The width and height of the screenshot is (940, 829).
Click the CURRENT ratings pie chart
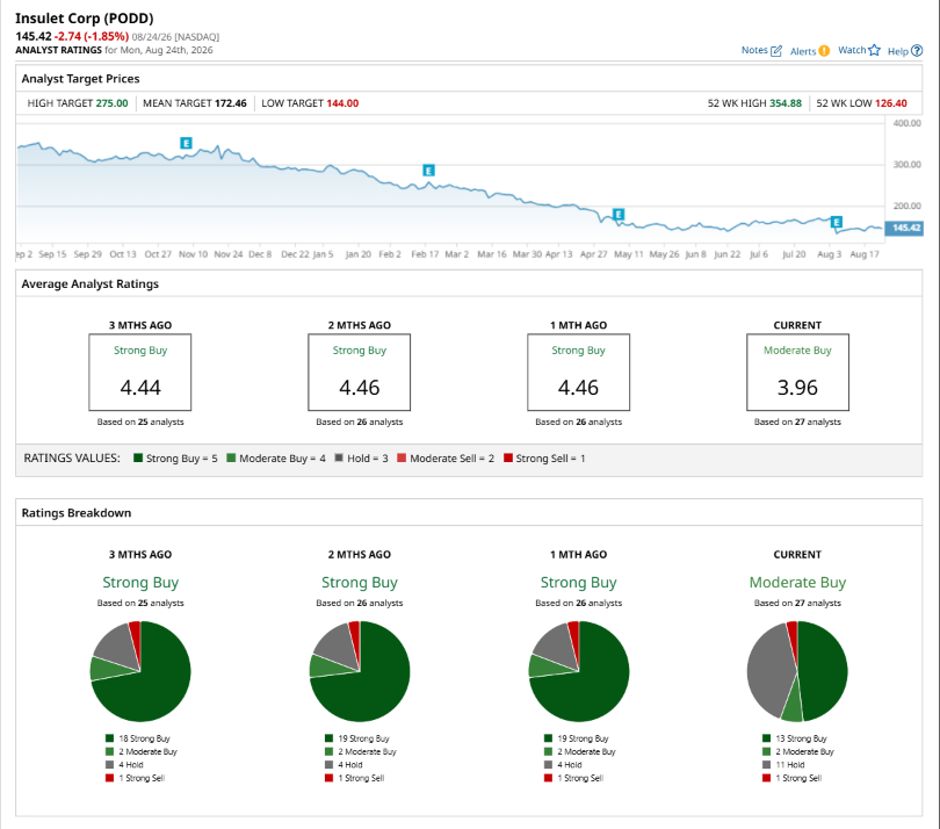(797, 671)
